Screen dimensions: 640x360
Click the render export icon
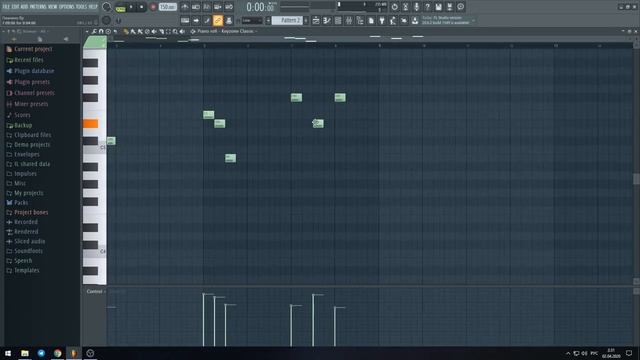449,7
